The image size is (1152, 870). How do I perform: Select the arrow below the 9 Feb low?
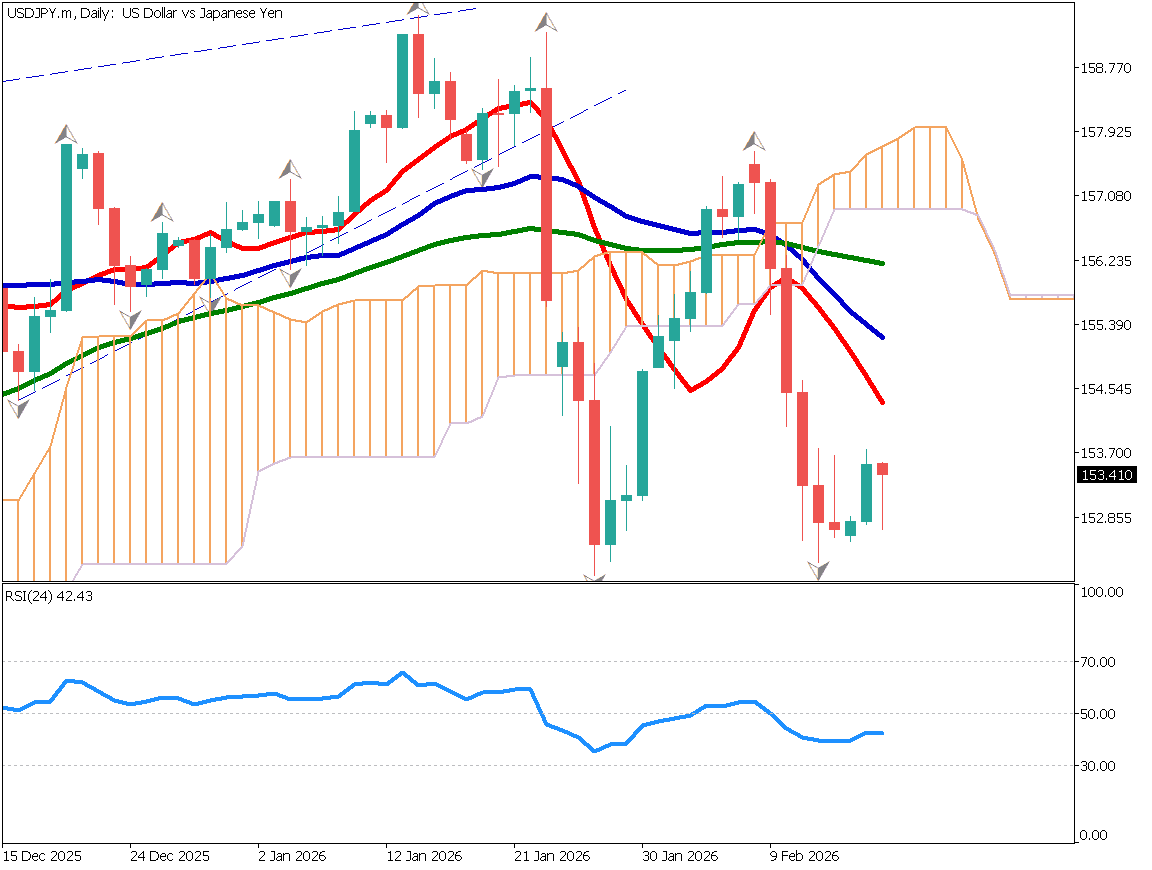pyautogui.click(x=818, y=572)
